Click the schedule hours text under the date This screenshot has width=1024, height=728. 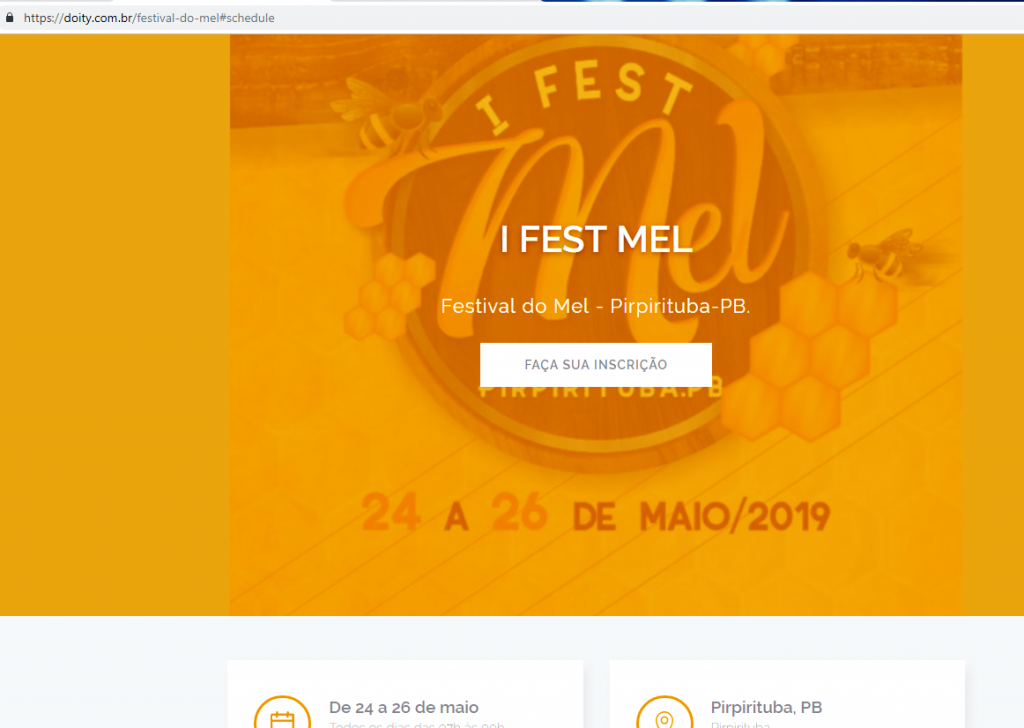point(417,725)
